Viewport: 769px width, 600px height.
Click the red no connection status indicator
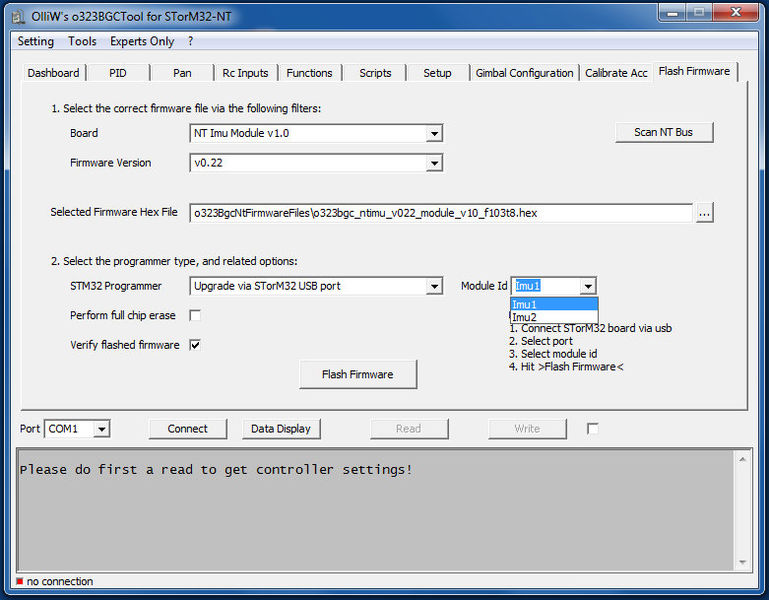19,582
